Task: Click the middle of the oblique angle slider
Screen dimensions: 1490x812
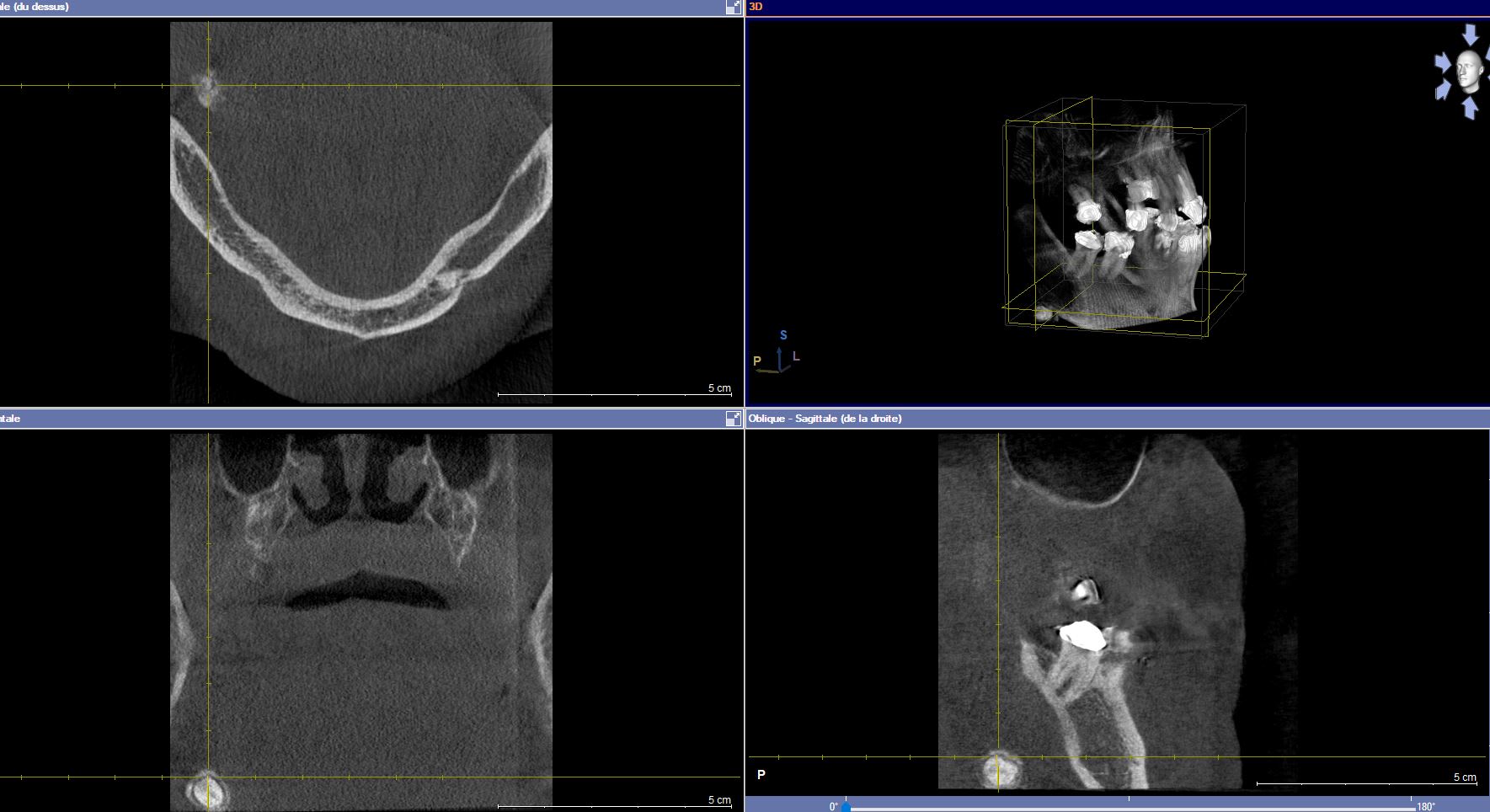Action: pos(1129,807)
